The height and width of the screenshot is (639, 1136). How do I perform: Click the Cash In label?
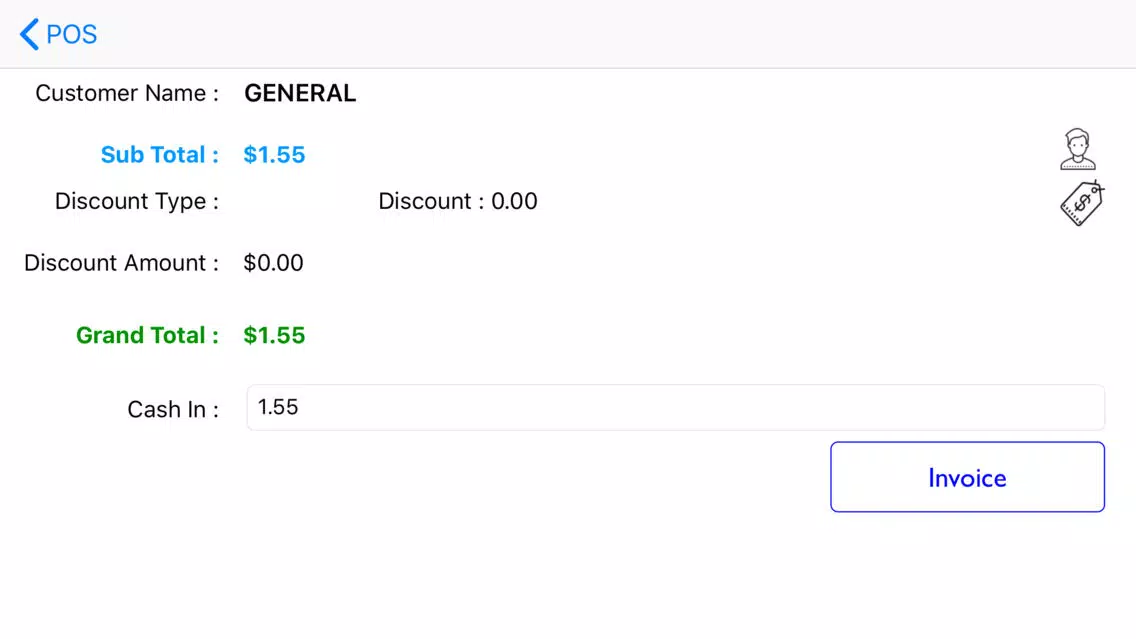point(172,409)
